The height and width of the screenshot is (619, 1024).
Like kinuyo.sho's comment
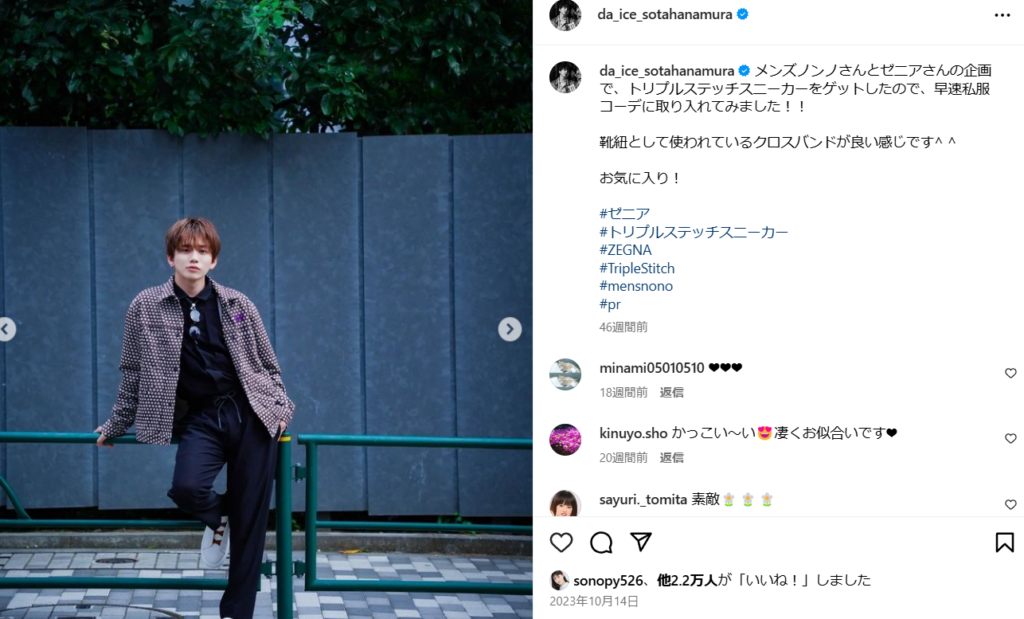tap(1010, 438)
